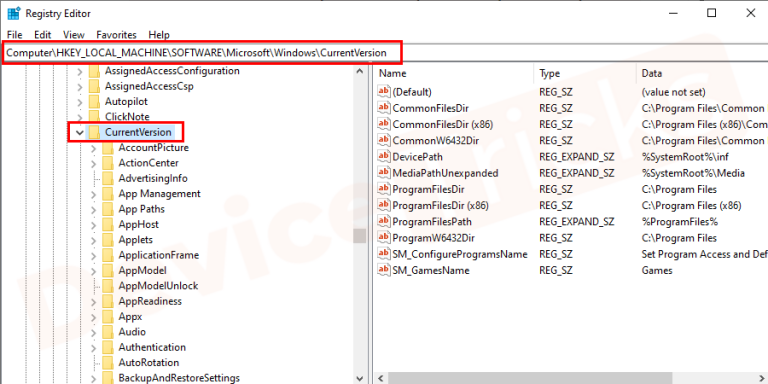Click the folder icon of AdvertisingInfo key
The height and width of the screenshot is (384, 768).
pyautogui.click(x=108, y=178)
